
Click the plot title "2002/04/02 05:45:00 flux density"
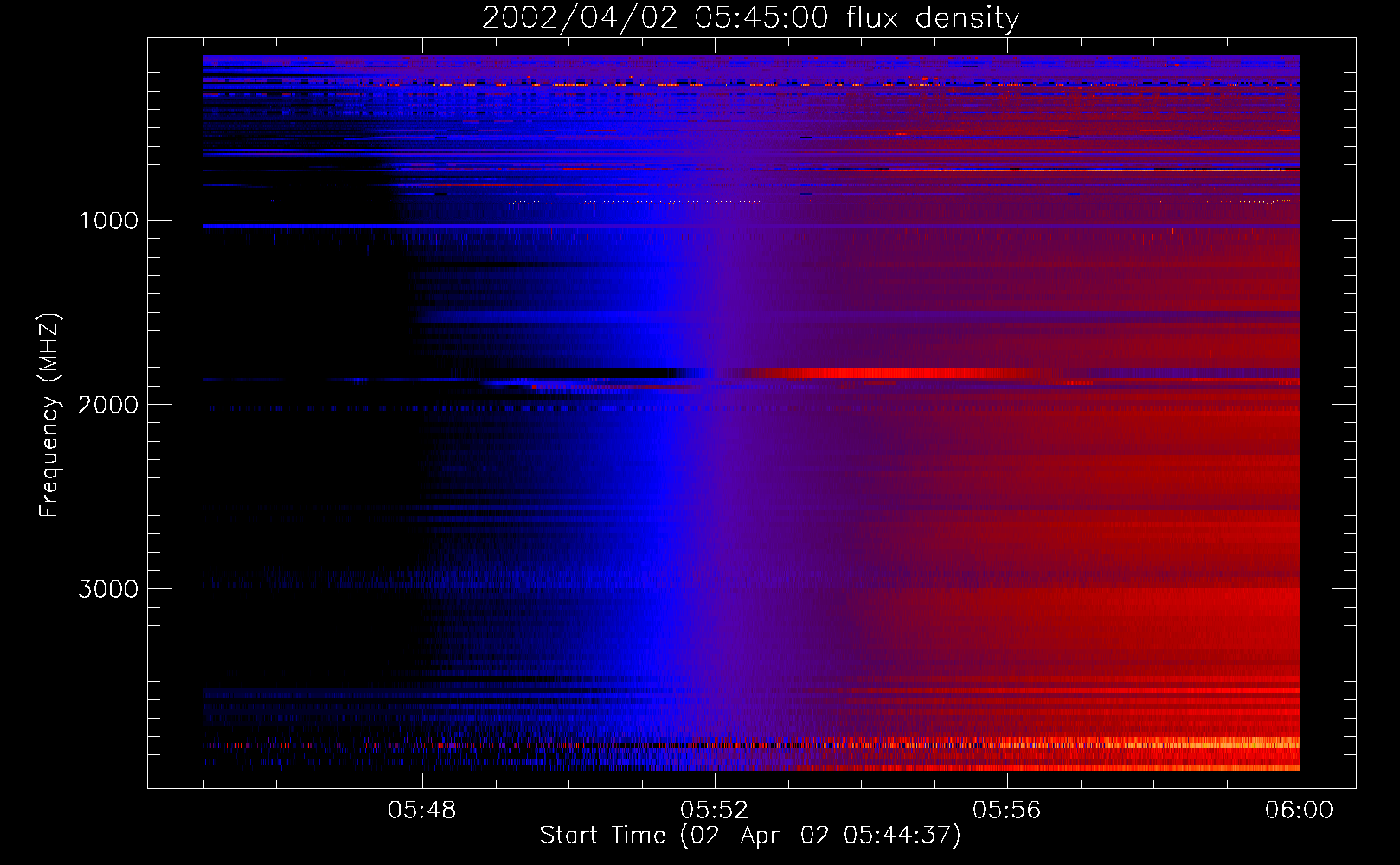[x=750, y=17]
